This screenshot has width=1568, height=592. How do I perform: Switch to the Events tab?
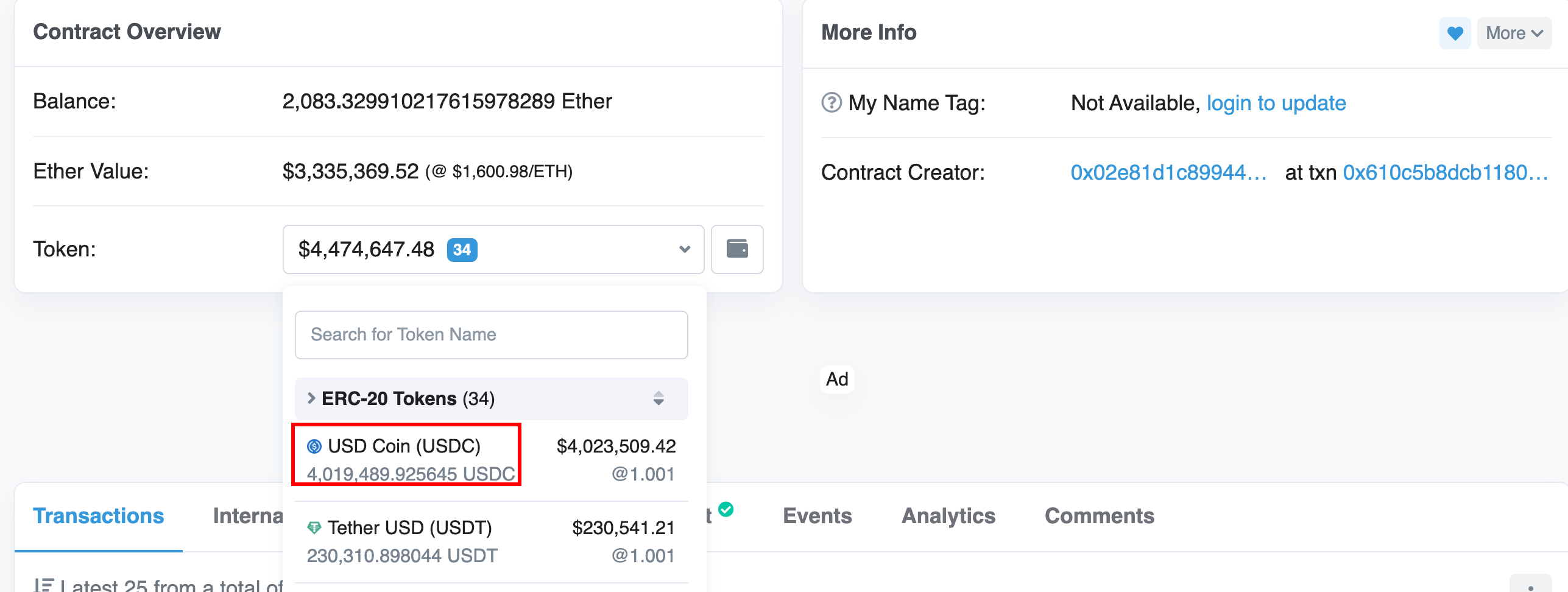click(x=817, y=516)
